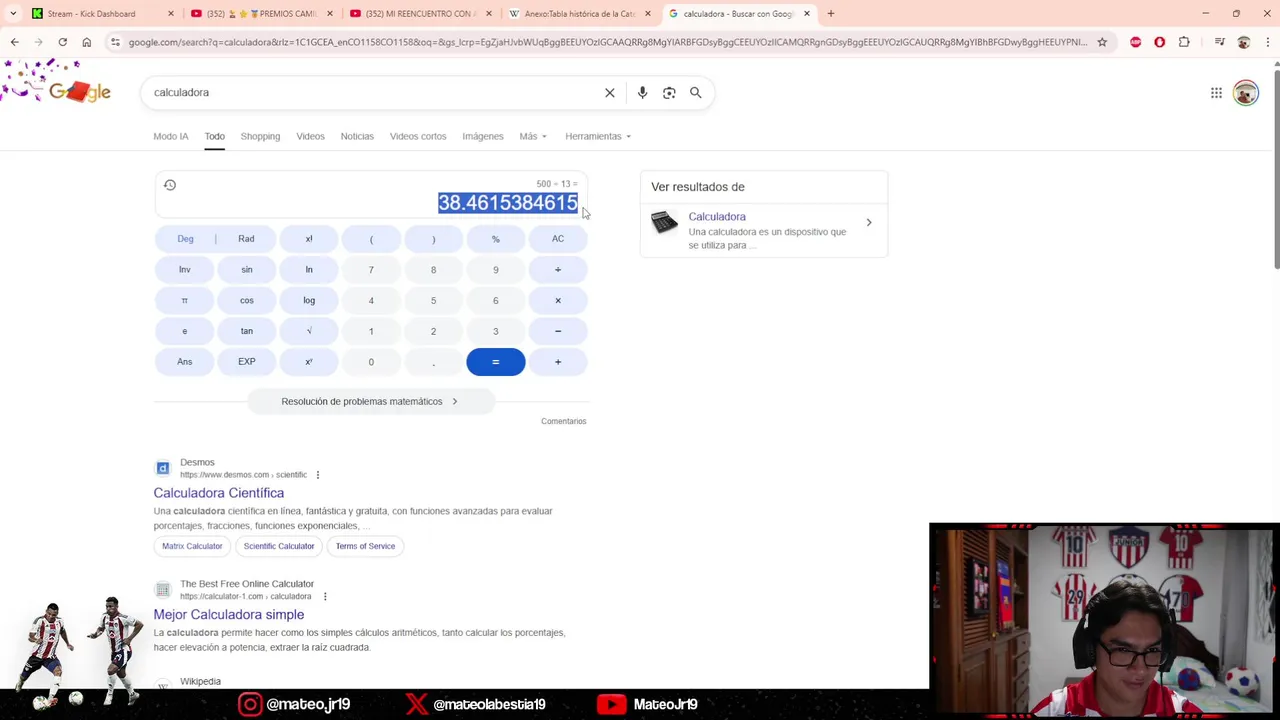
Task: Click the sin function key
Action: [x=247, y=270]
